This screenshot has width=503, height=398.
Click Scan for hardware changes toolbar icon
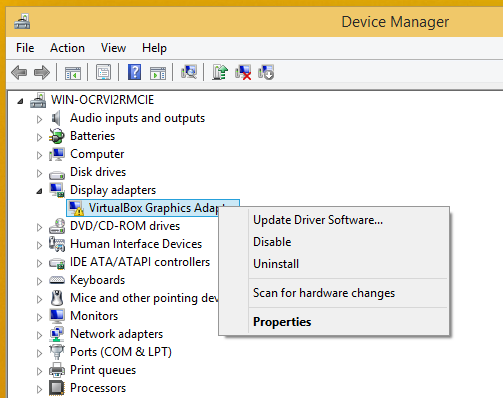pos(189,72)
